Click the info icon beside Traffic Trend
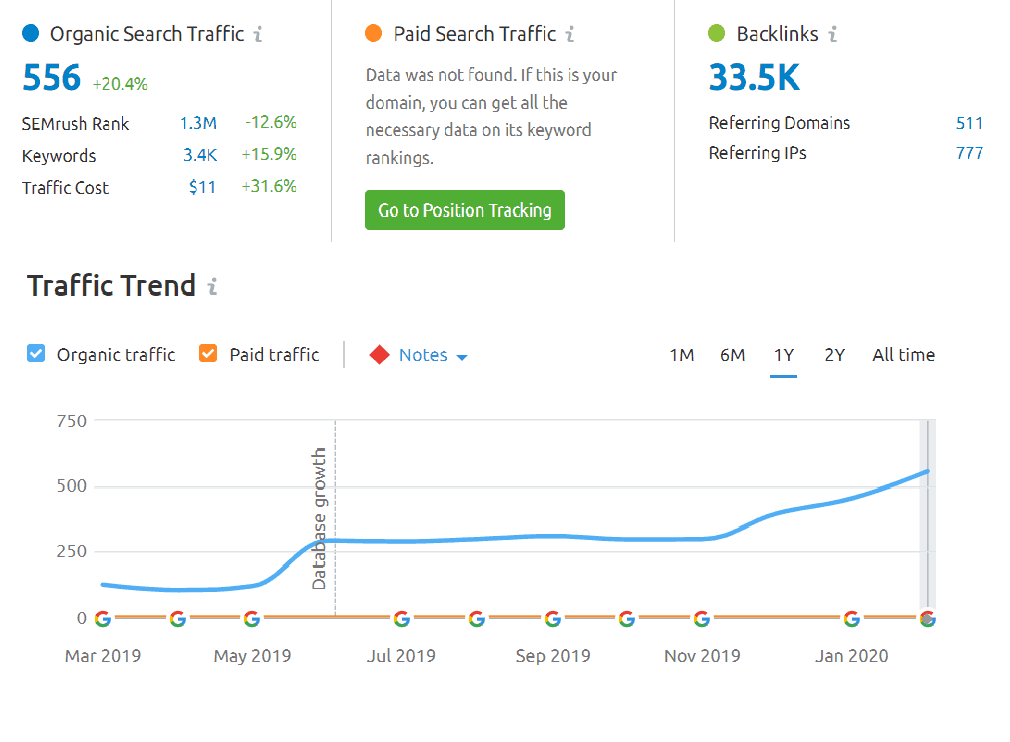Screen dimensions: 1010x742 tap(212, 287)
